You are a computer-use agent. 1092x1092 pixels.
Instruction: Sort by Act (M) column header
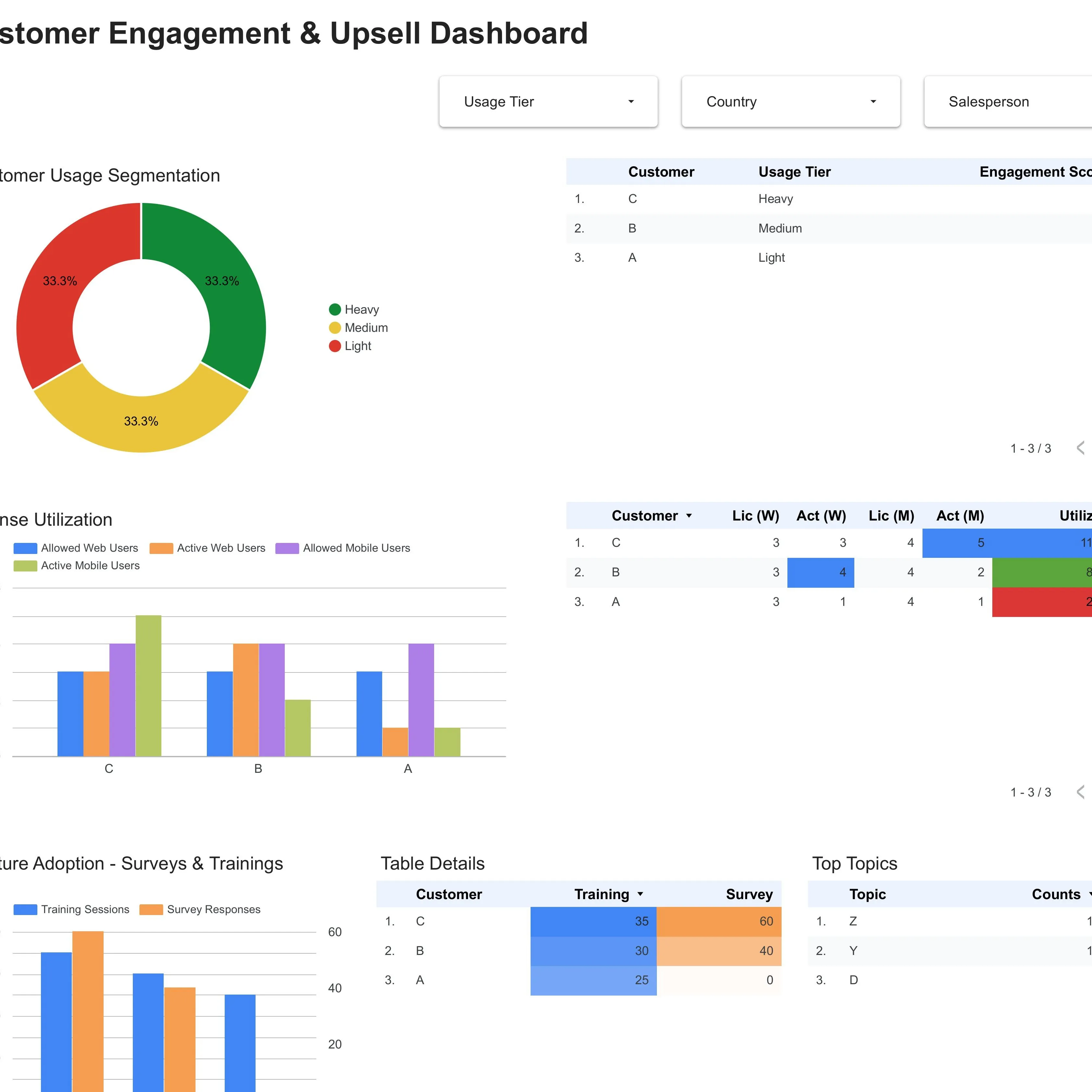pos(960,516)
